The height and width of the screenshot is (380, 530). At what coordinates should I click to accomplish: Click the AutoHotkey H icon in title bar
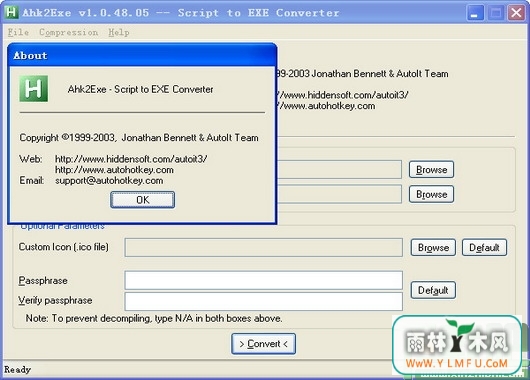[11, 12]
